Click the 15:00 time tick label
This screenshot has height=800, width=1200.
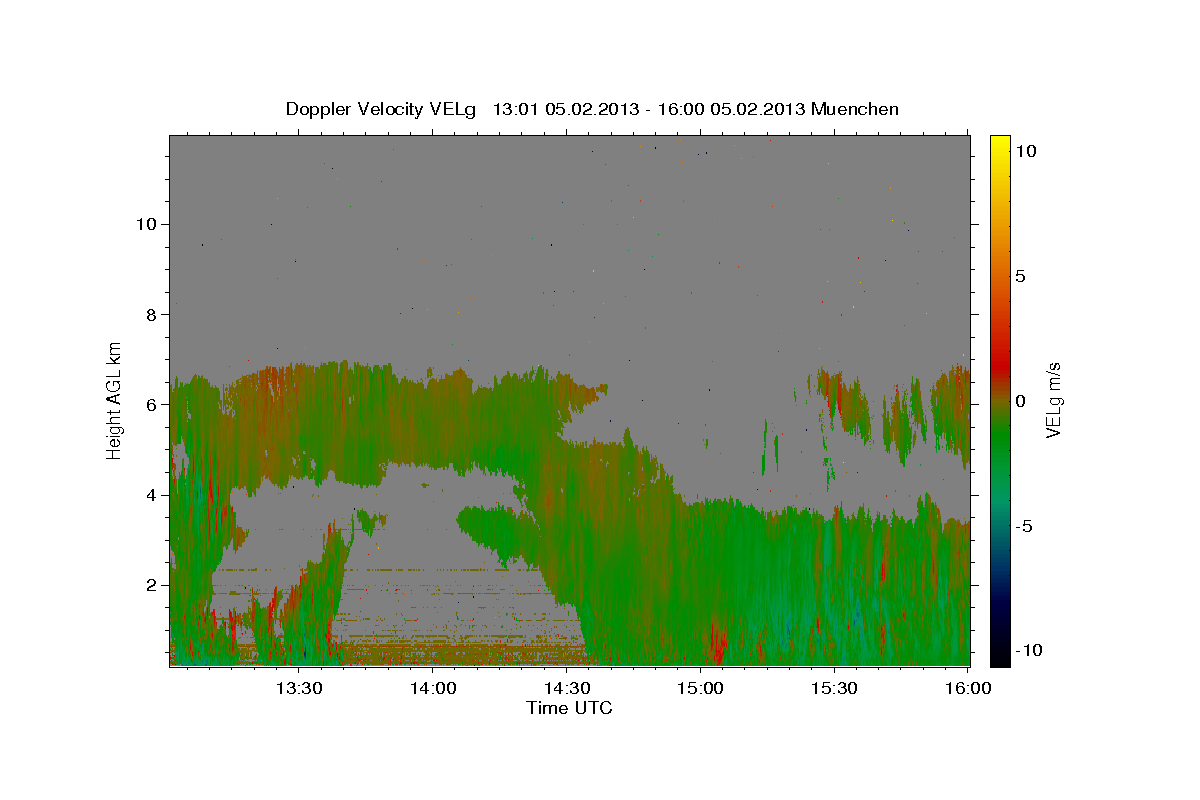(x=701, y=688)
